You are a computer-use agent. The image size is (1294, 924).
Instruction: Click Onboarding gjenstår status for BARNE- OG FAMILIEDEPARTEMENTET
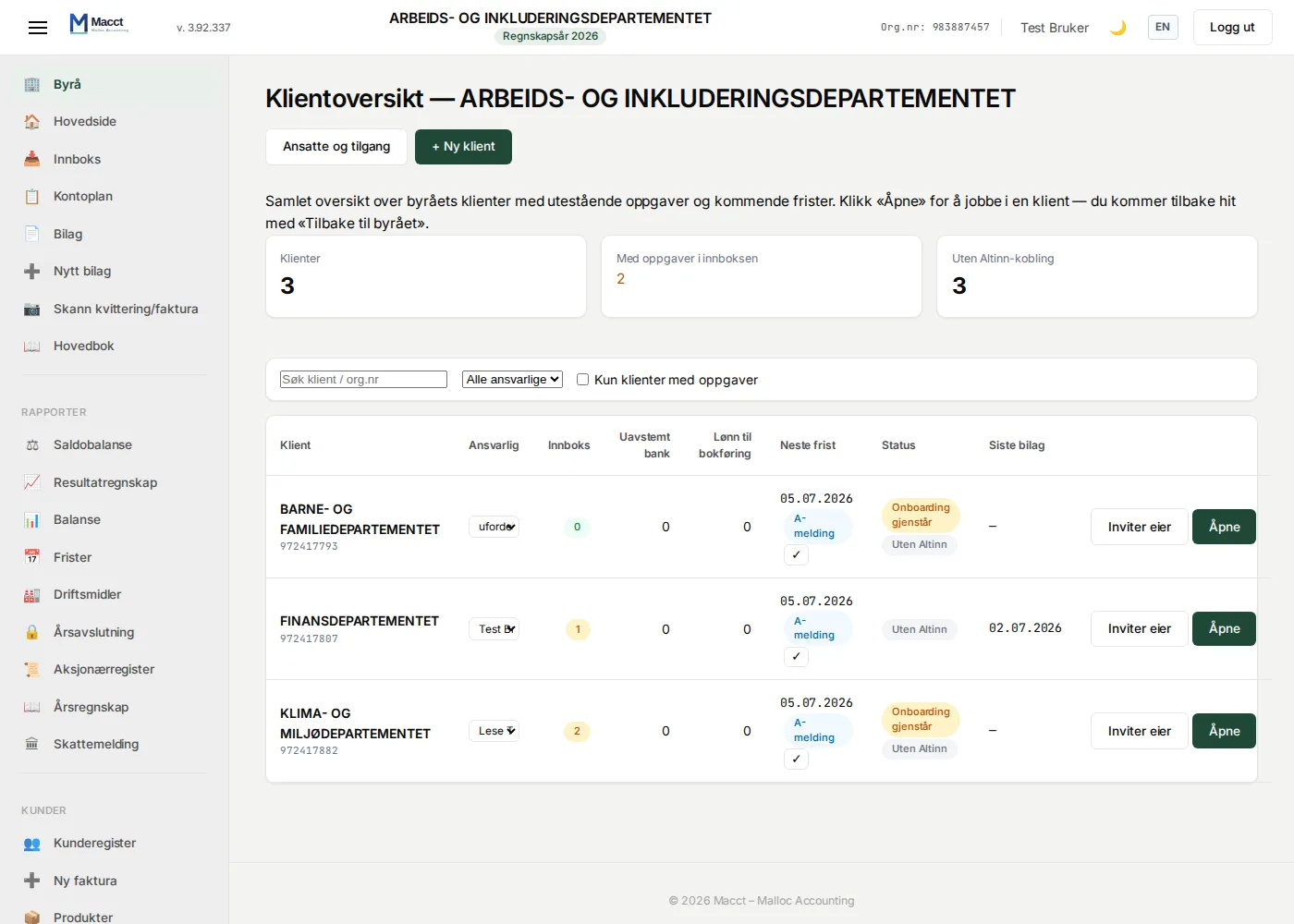pos(921,515)
